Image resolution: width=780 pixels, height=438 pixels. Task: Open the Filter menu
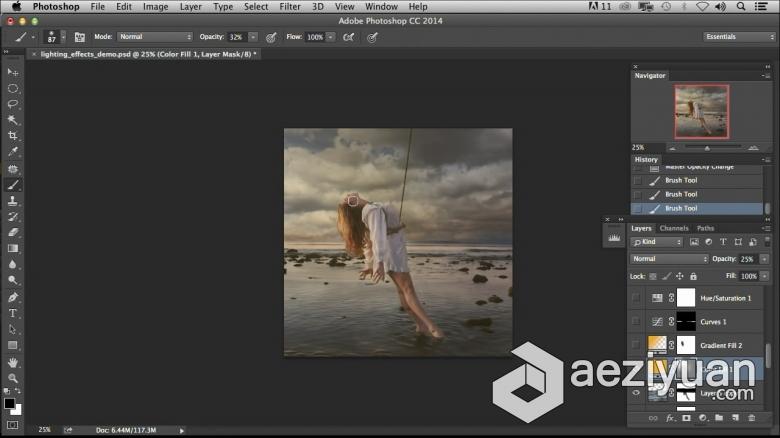tap(290, 6)
